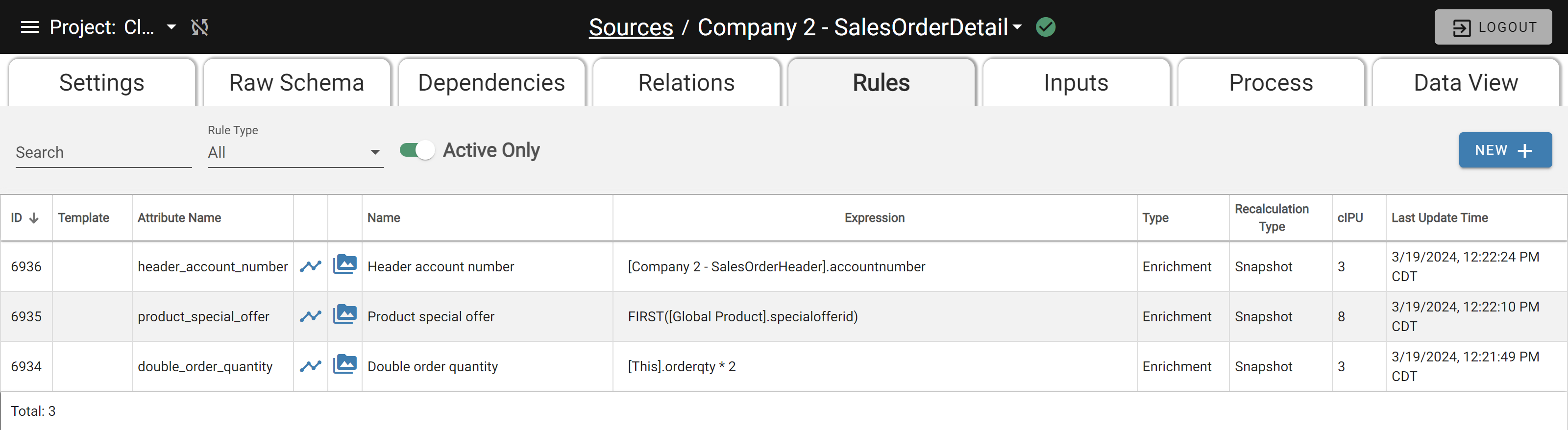Image resolution: width=1568 pixels, height=430 pixels.
Task: Click the green status checkmark icon
Action: pyautogui.click(x=1046, y=27)
